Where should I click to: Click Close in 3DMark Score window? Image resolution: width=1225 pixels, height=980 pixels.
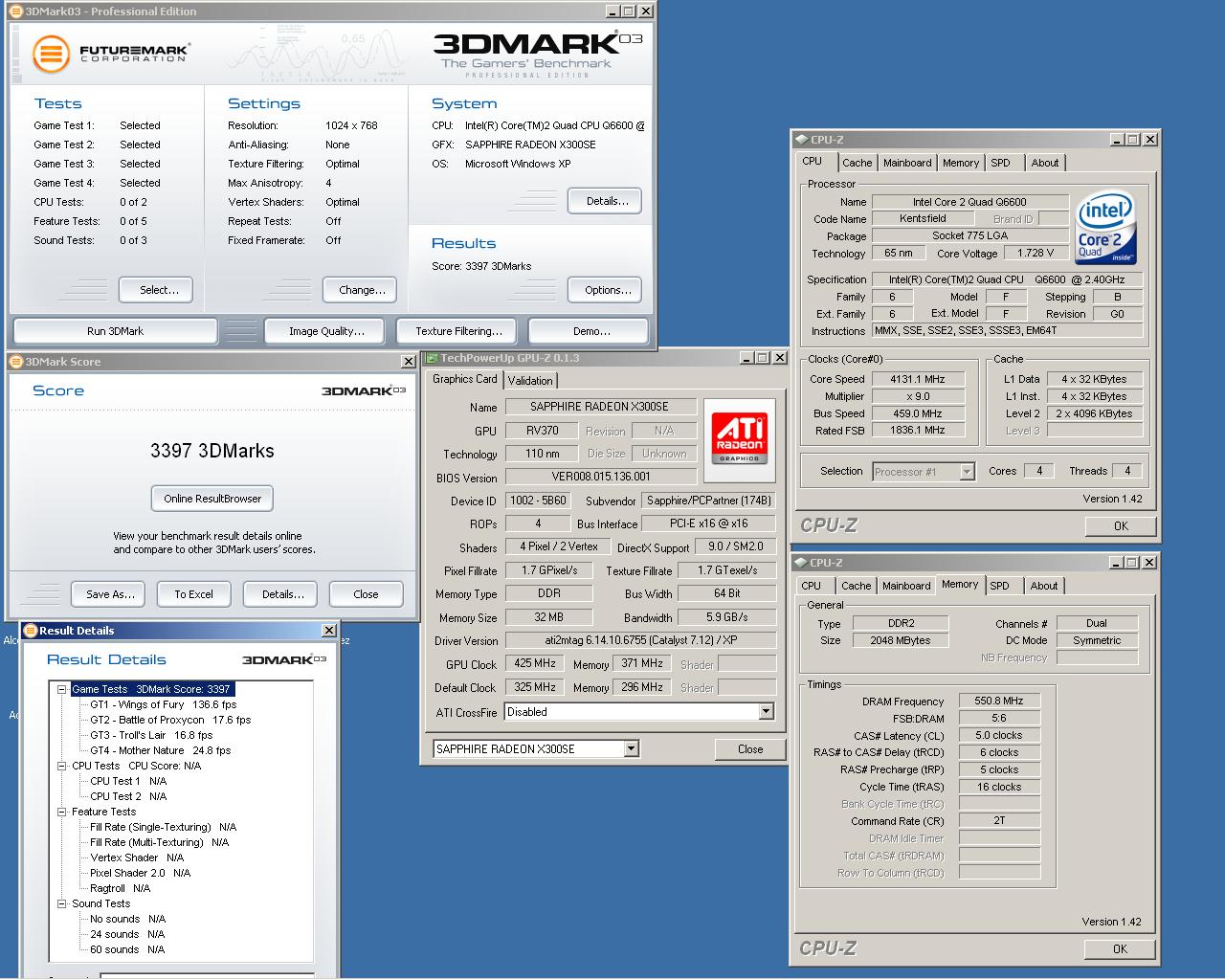366,594
